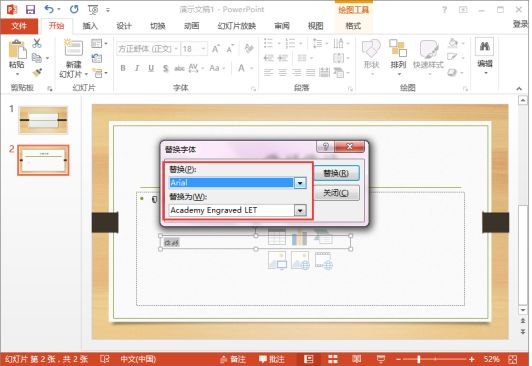Open Quick Styles gallery icon

(429, 49)
